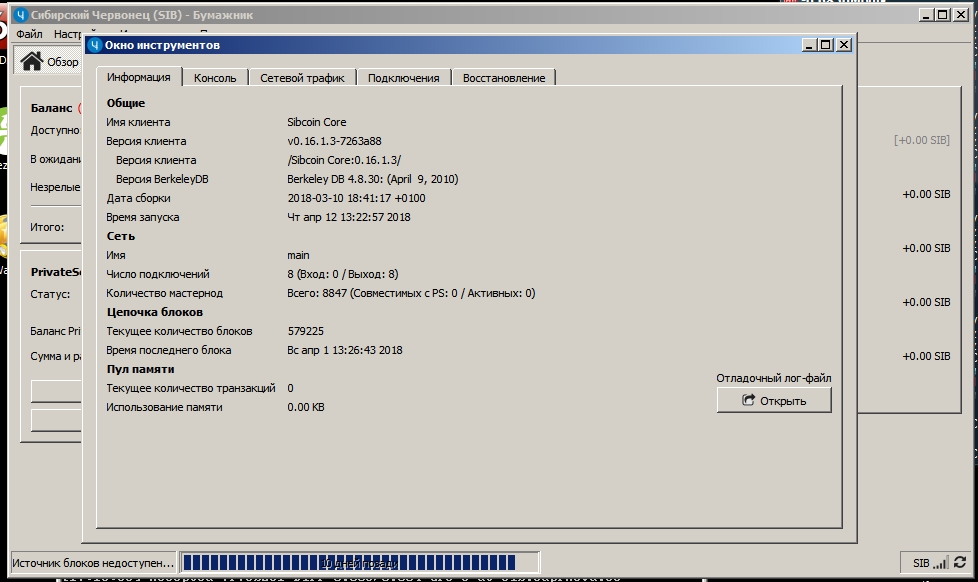
Task: Click the startup time Чт апр 12 value
Action: pyautogui.click(x=349, y=217)
